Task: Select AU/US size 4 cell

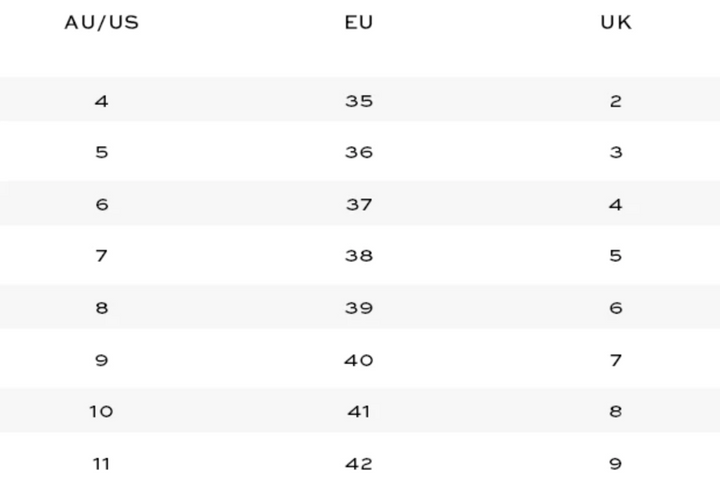Action: pos(101,101)
